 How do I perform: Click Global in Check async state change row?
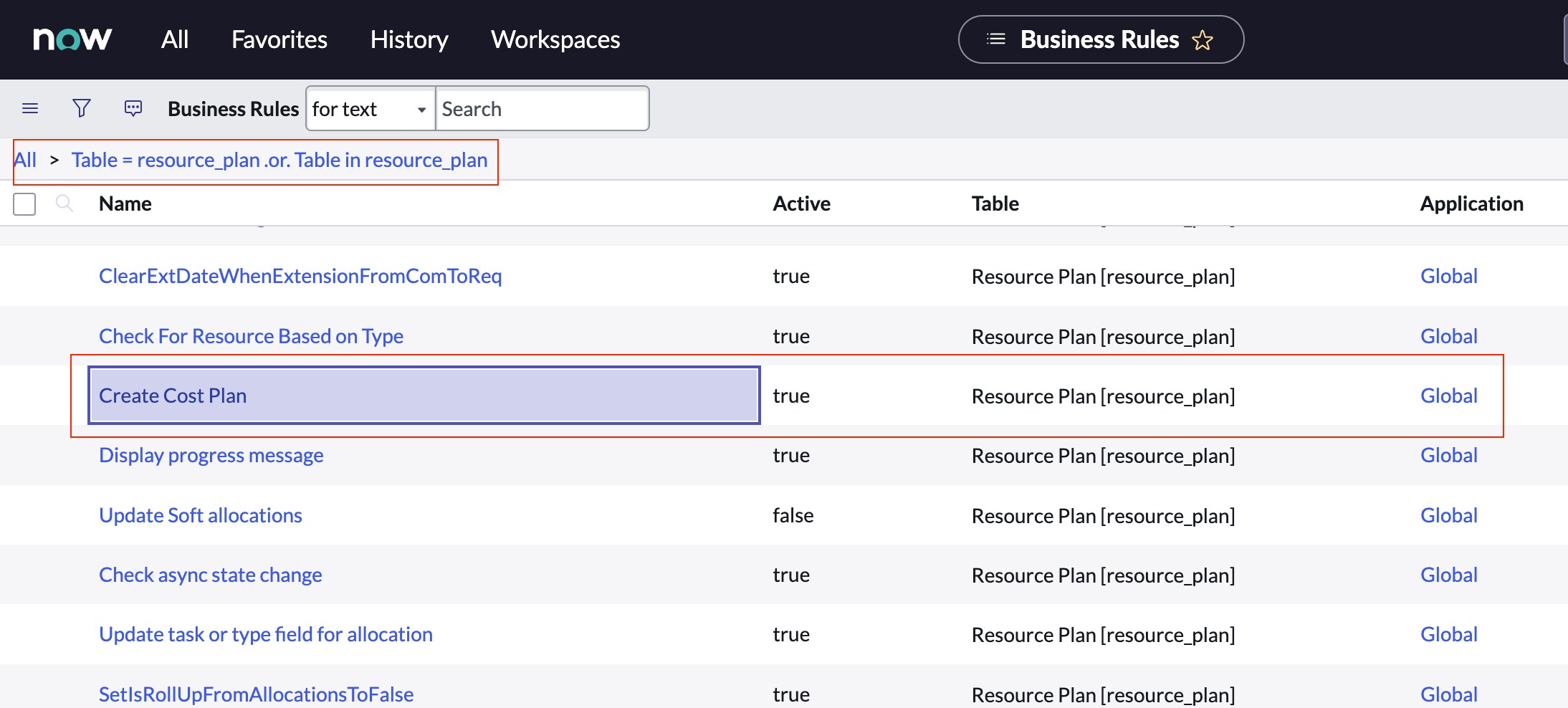(1449, 575)
